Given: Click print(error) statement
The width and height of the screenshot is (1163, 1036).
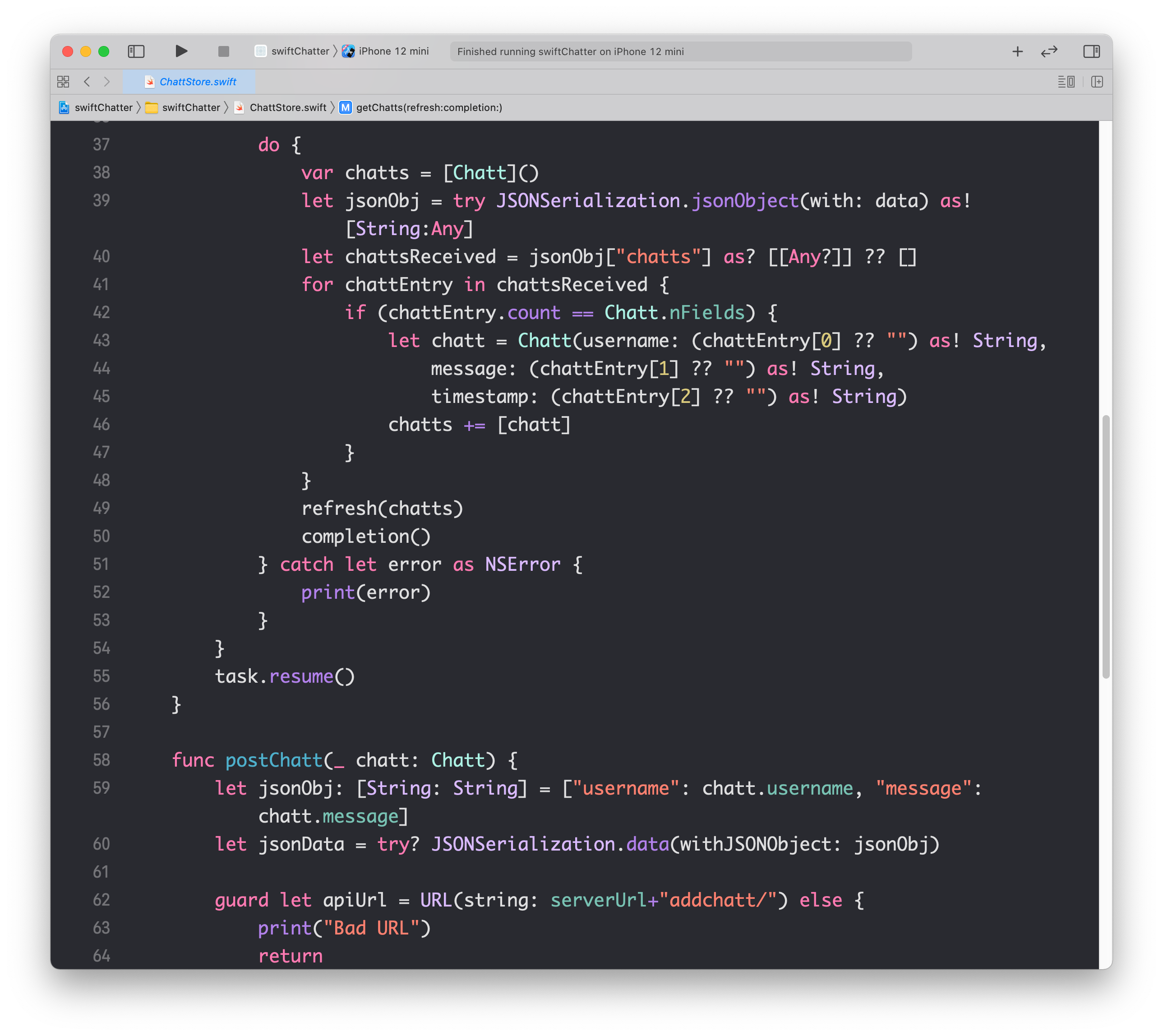Looking at the screenshot, I should [x=366, y=592].
